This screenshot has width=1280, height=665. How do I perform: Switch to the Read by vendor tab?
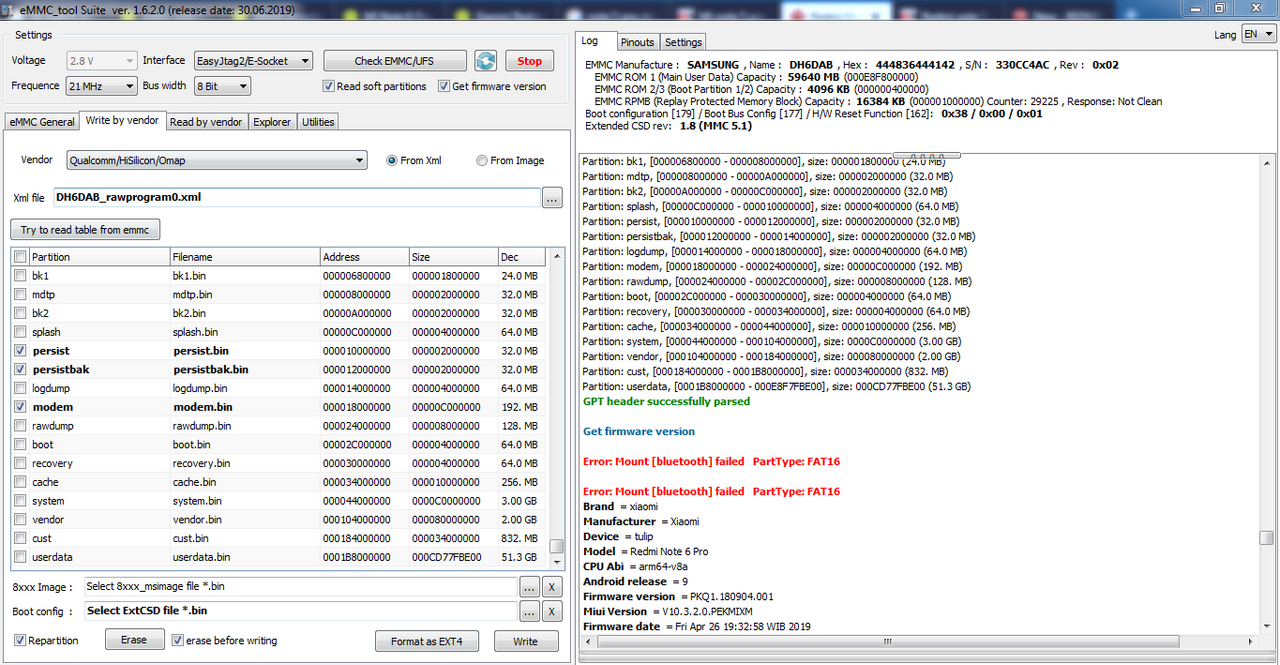click(206, 122)
